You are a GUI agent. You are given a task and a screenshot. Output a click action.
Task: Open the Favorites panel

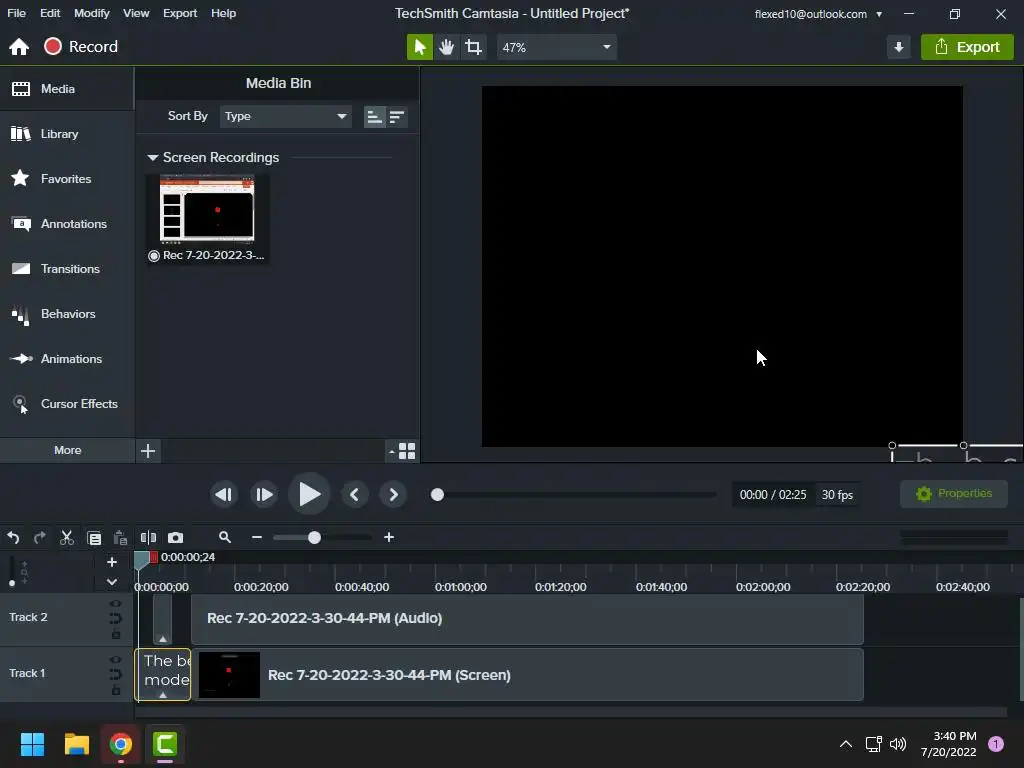67,179
